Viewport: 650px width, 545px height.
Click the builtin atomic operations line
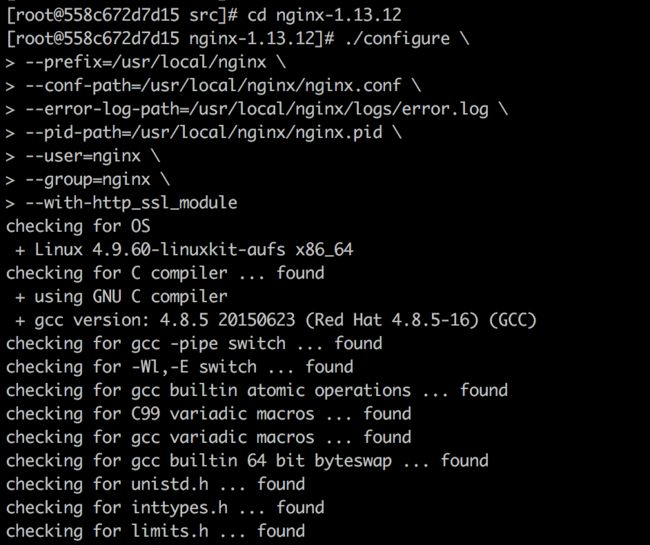point(257,390)
